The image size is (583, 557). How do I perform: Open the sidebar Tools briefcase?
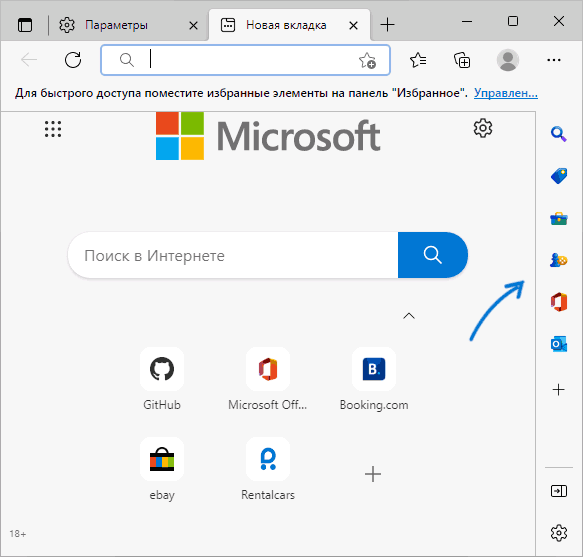point(559,219)
